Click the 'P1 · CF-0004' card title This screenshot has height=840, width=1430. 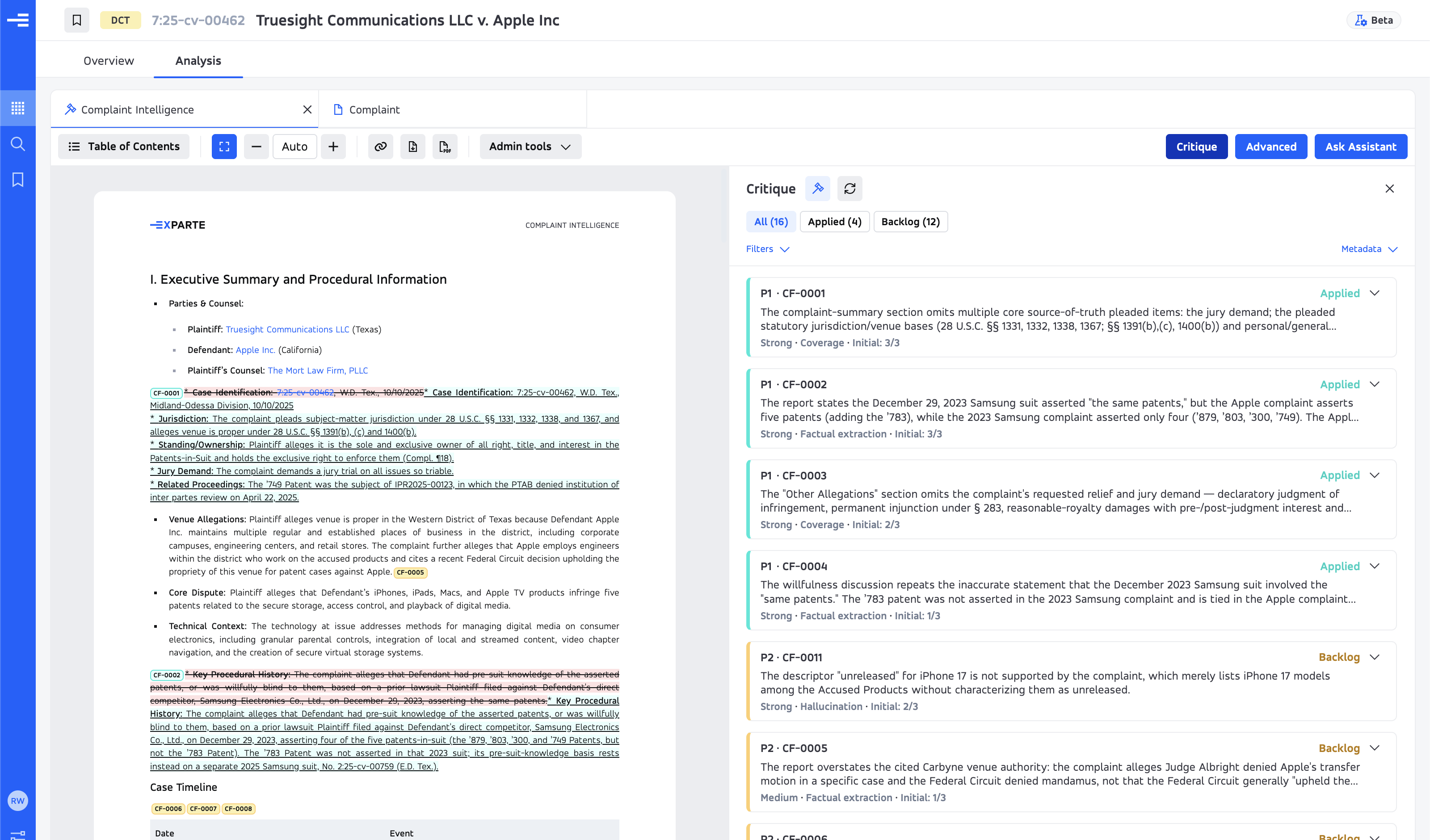793,566
